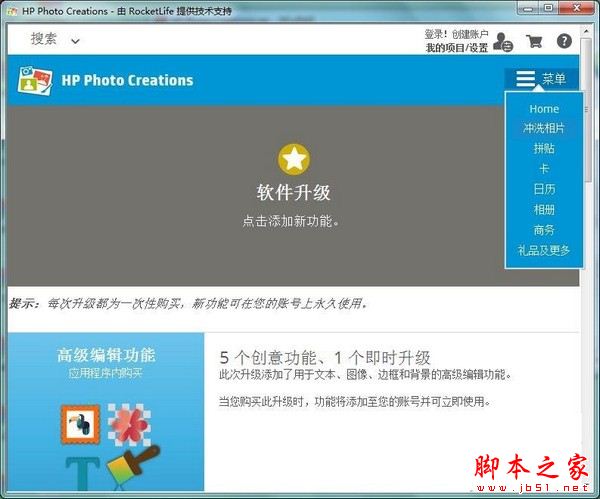Image resolution: width=600 pixels, height=499 pixels.
Task: Click the blue T text icon
Action: 82,474
